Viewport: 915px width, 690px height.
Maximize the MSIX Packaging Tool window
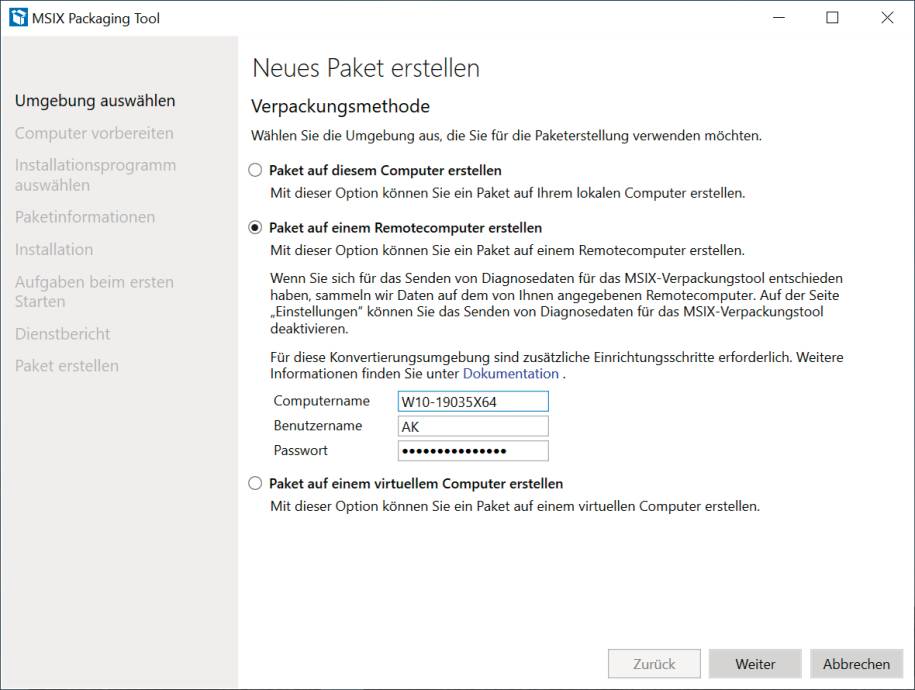point(833,18)
